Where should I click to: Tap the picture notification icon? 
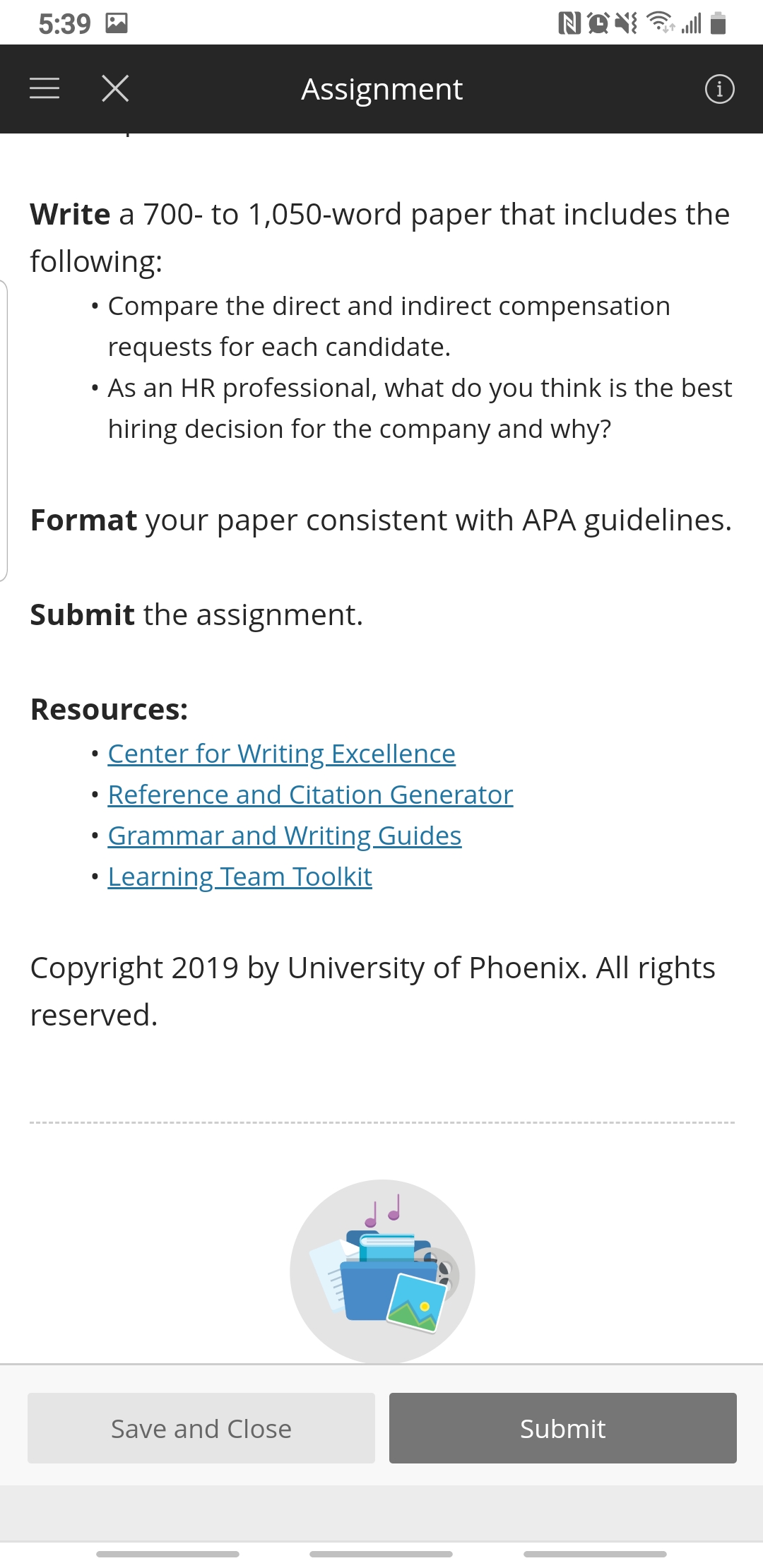117,24
